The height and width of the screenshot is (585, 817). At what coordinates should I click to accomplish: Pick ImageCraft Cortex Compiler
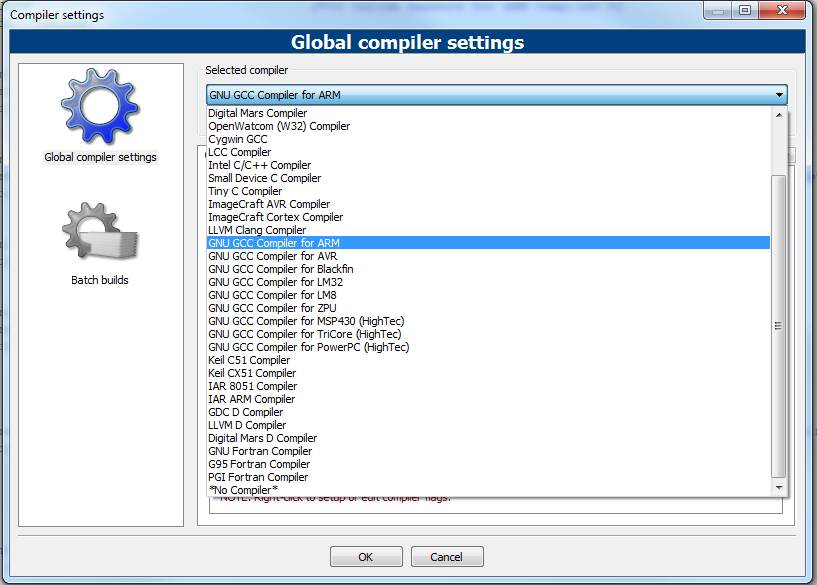click(488, 217)
